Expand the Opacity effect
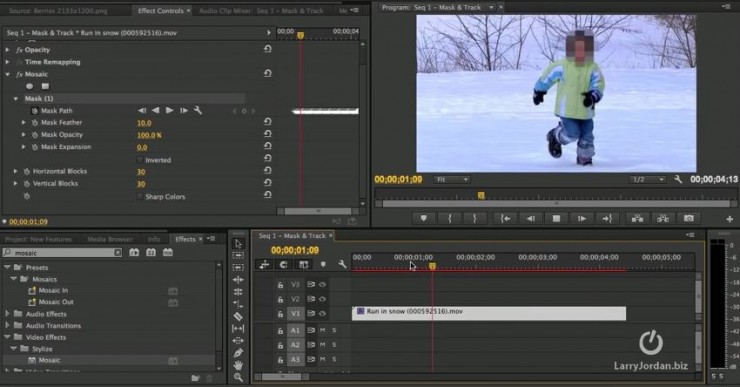This screenshot has height=387, width=740. coord(8,50)
